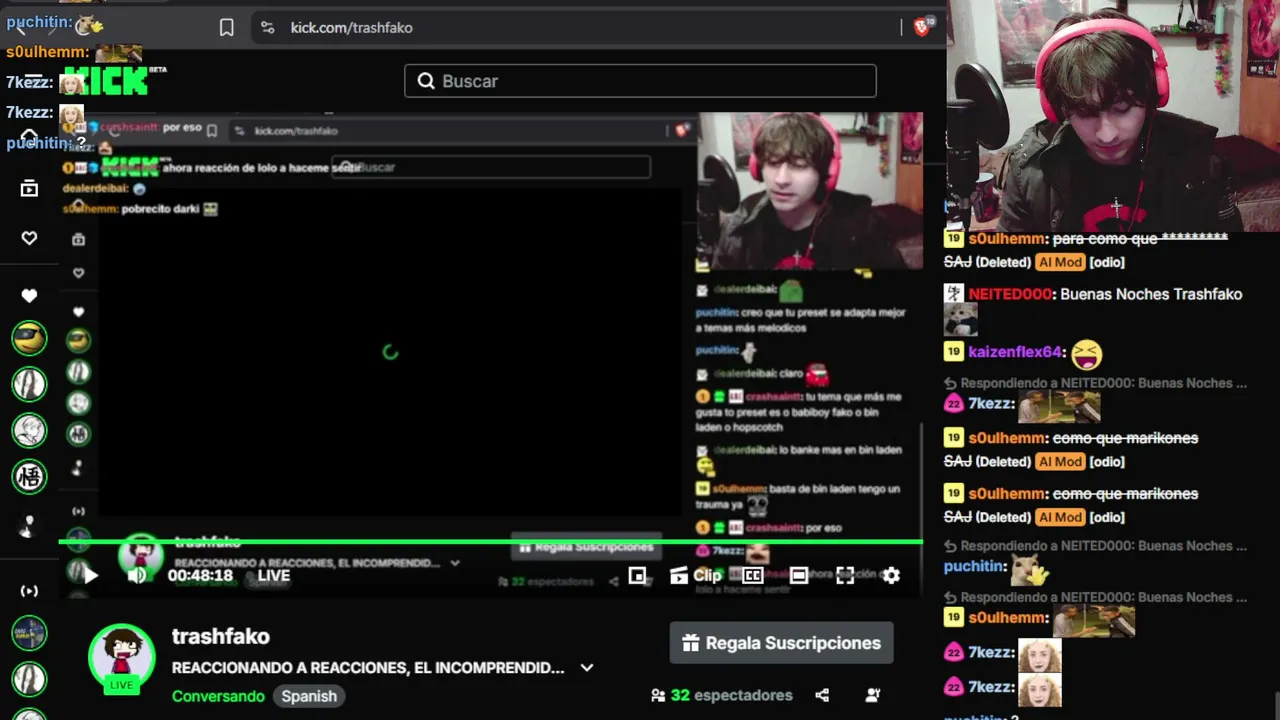Open the mini player (picture-in-picture) icon
The image size is (1280, 720).
pos(637,575)
